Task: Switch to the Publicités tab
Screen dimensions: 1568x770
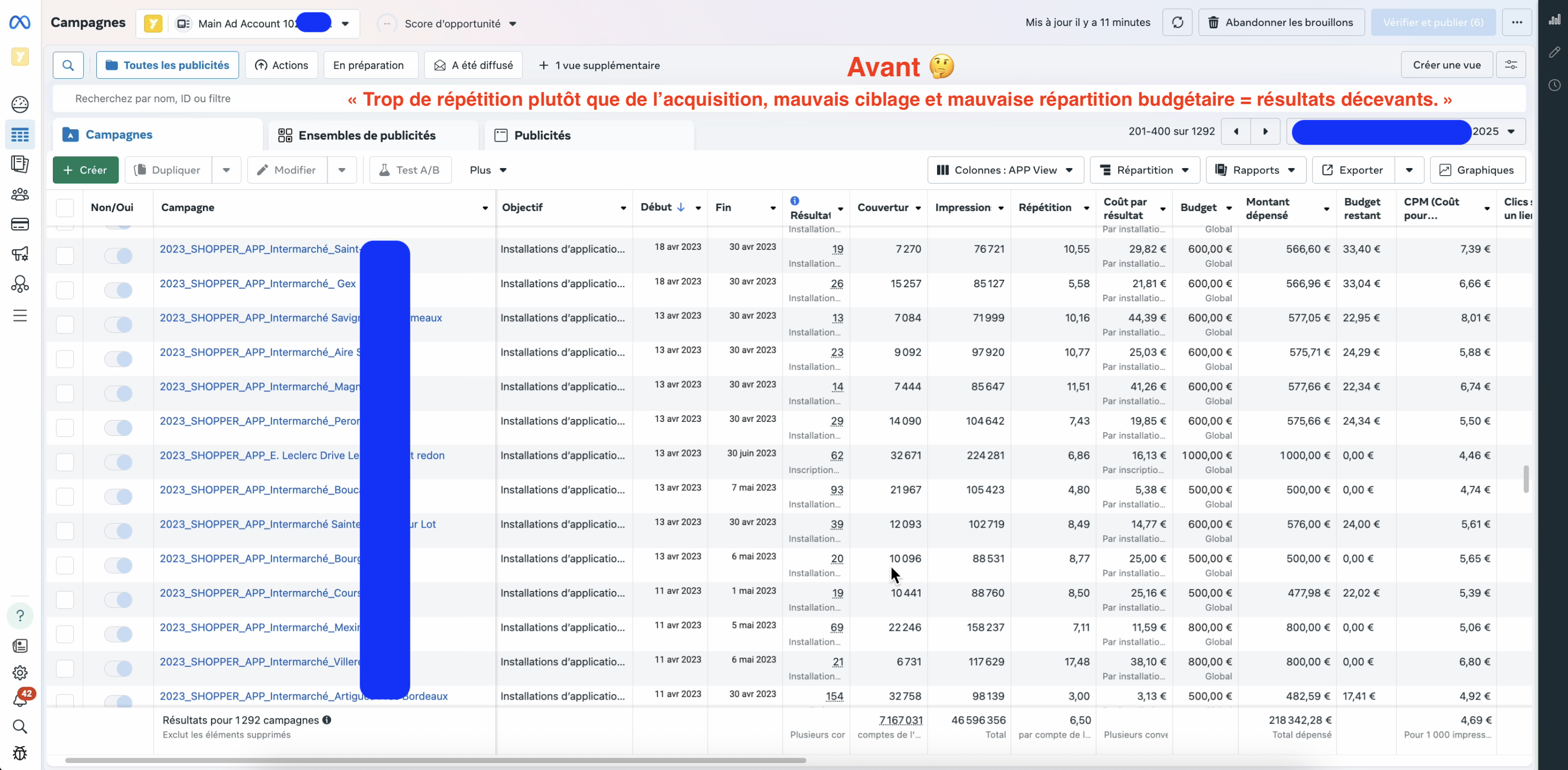Action: tap(589, 135)
